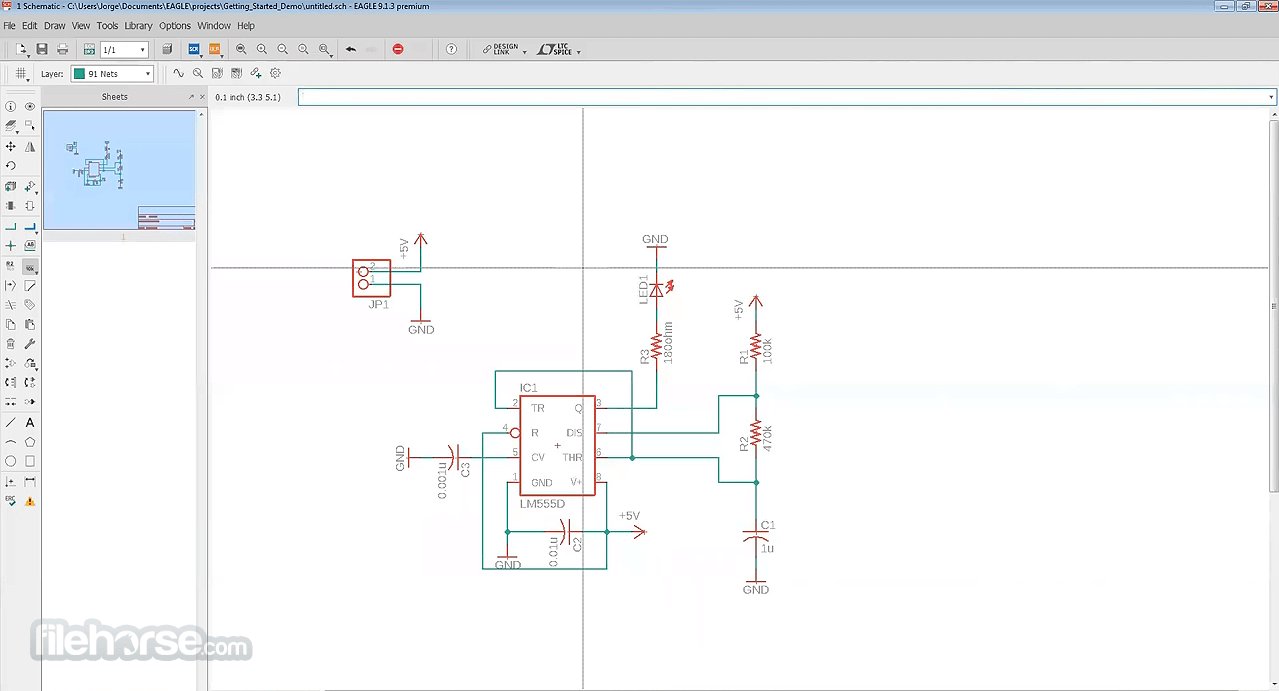This screenshot has width=1279, height=691.
Task: Open the View menu
Action: point(81,26)
